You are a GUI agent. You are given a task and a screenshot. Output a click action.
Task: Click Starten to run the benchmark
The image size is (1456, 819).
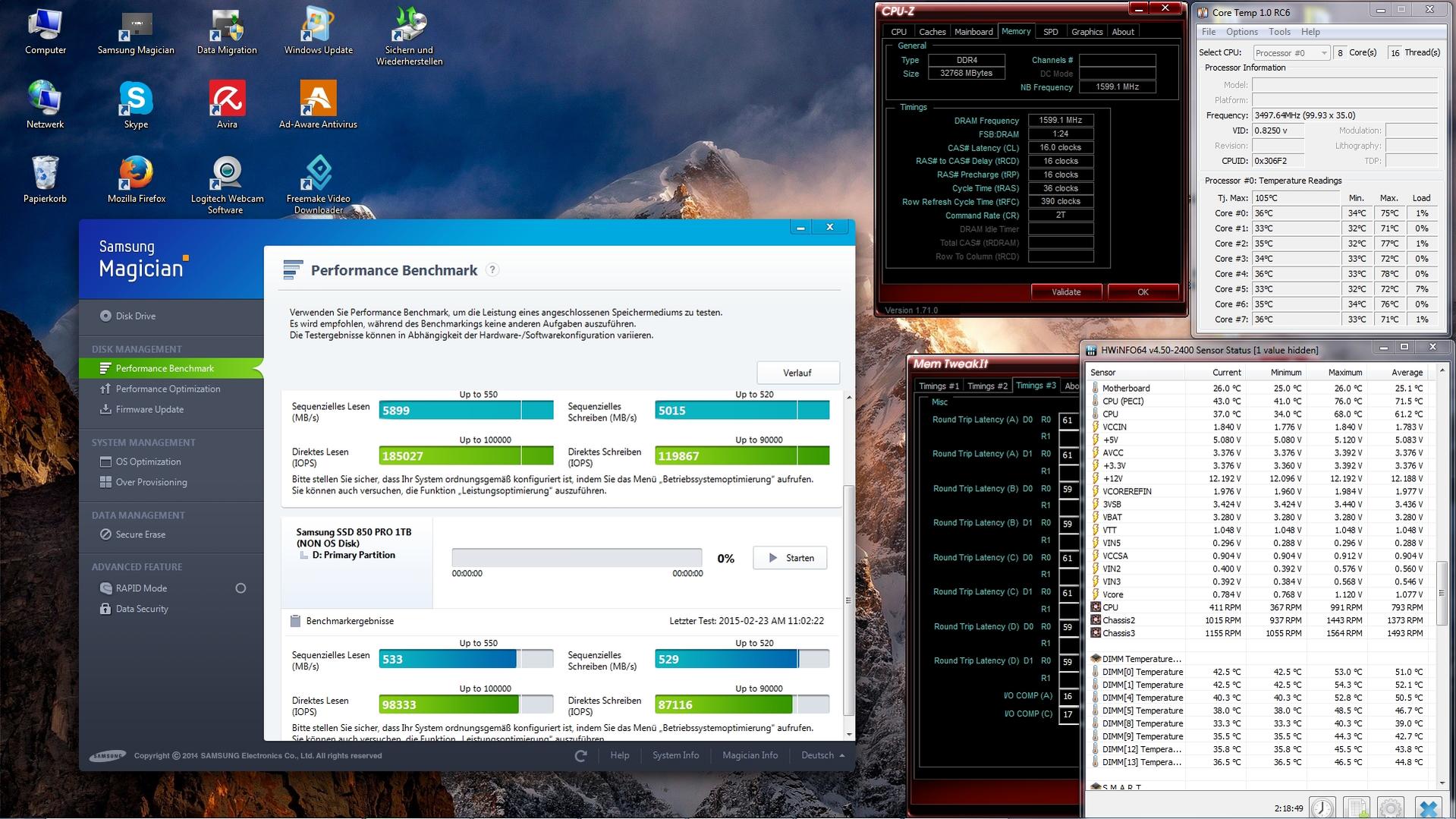(x=790, y=558)
